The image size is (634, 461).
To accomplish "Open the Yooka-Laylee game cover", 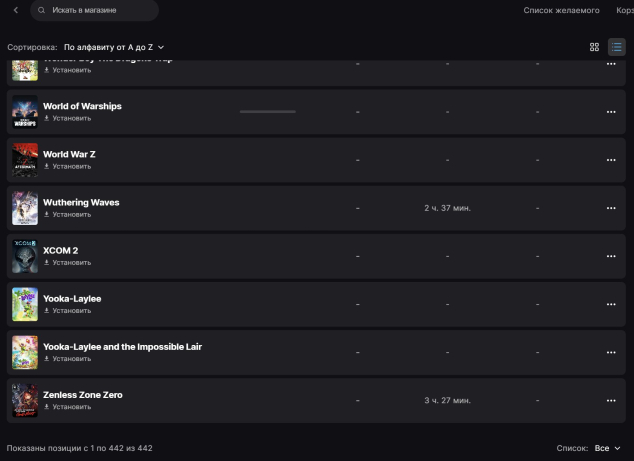I will (25, 304).
